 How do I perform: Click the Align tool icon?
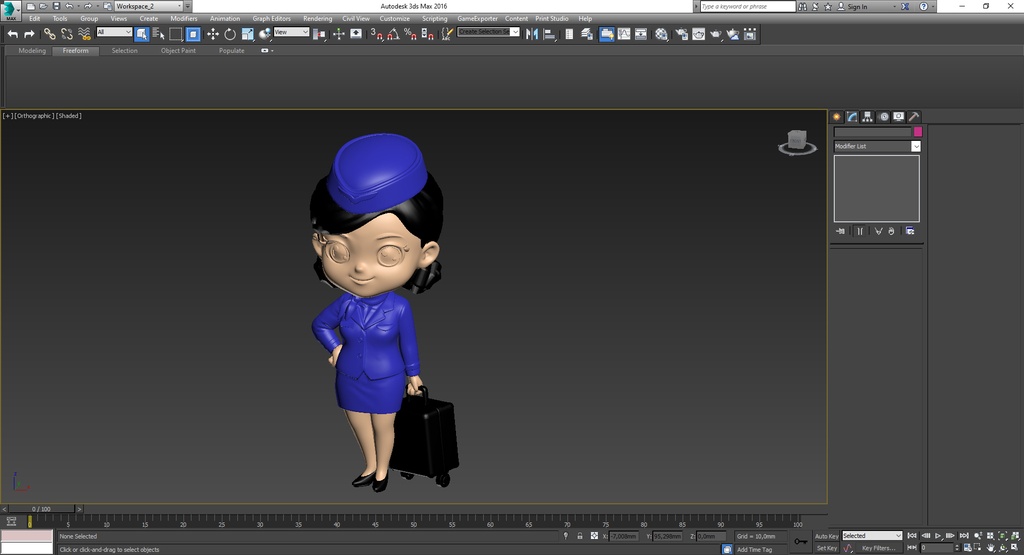click(x=549, y=34)
